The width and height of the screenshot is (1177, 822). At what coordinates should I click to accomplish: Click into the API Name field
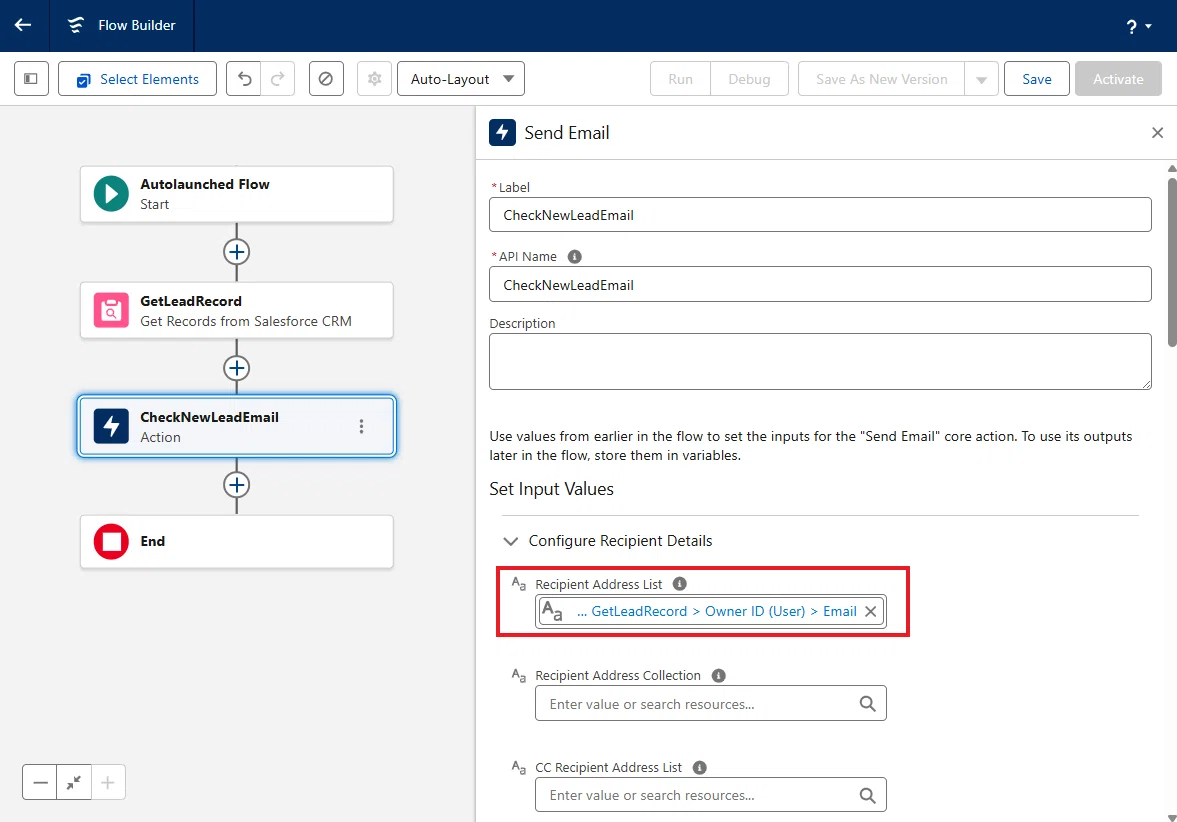820,285
